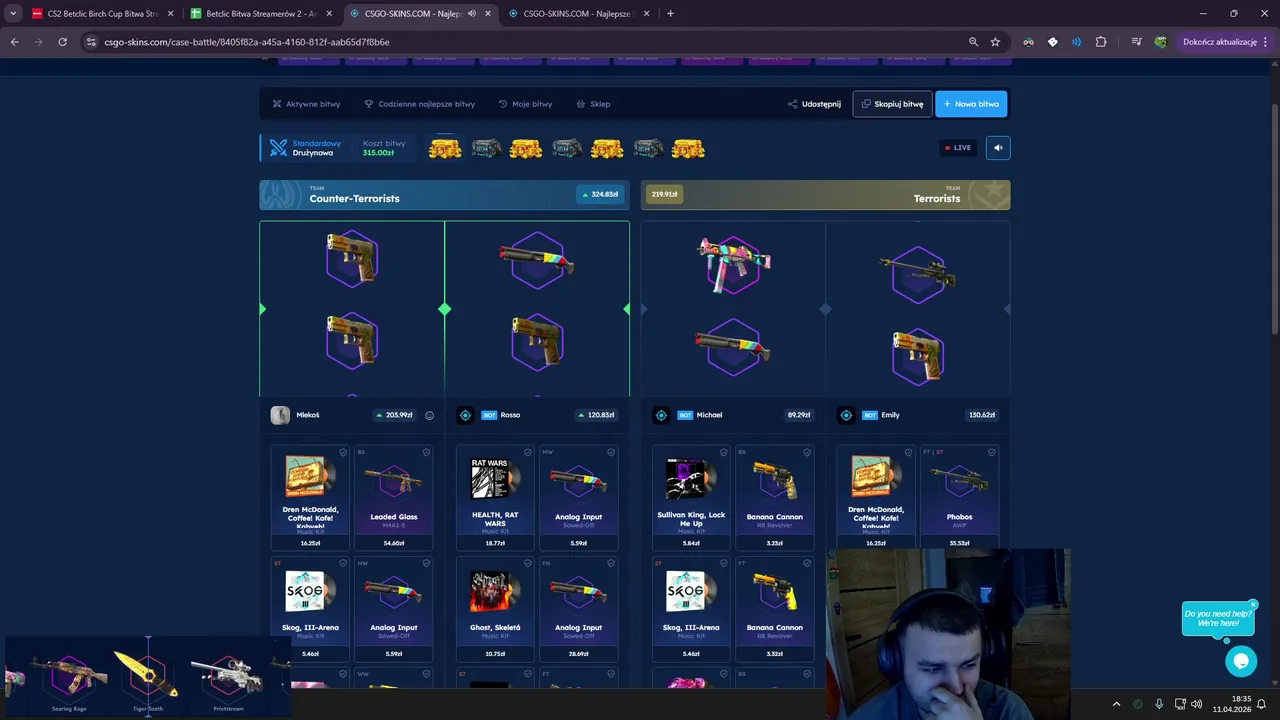
Task: Close the active CSGO-SKINS.COM tab
Action: click(x=488, y=14)
